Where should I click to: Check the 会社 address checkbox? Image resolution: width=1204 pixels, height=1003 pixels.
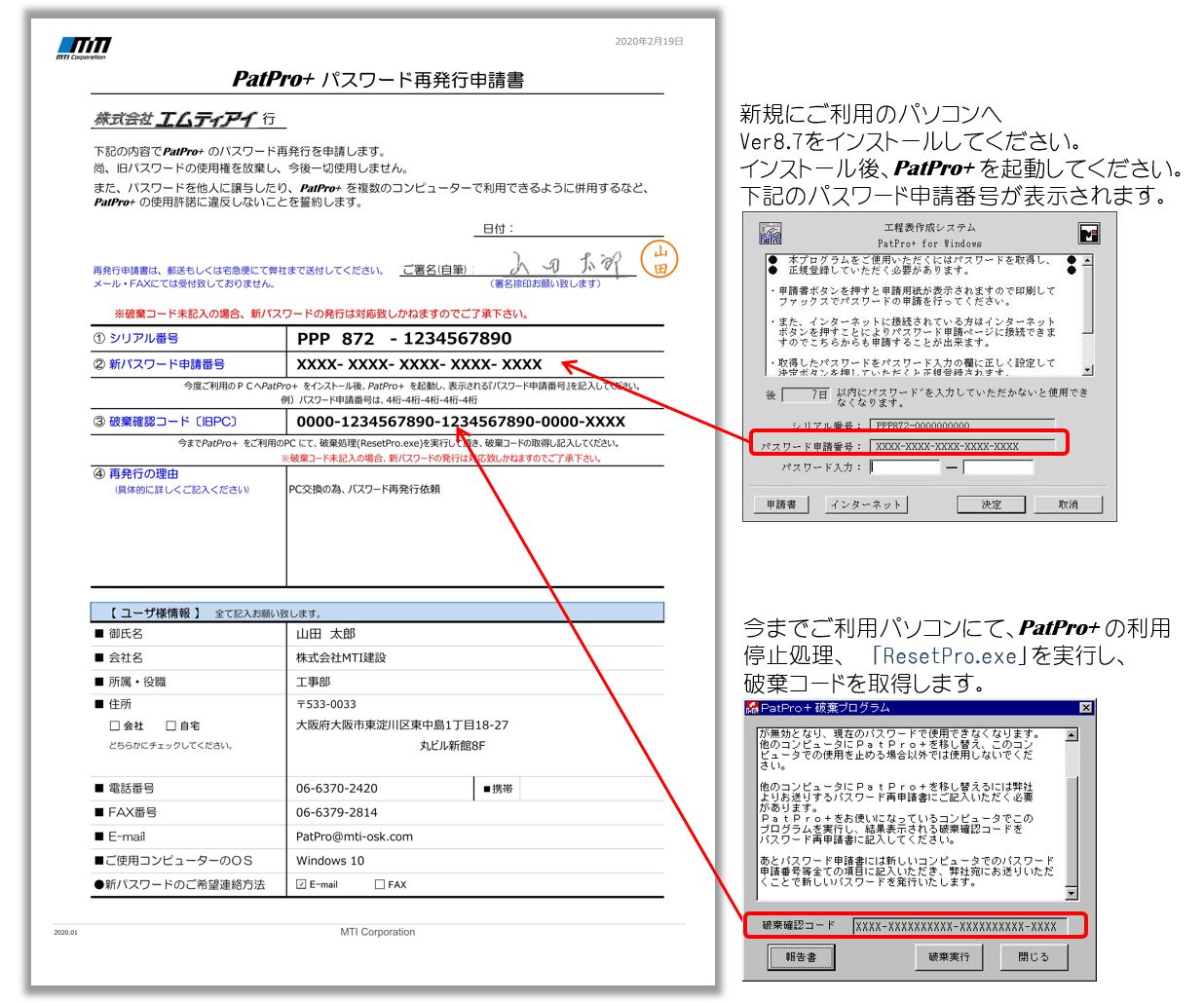(x=115, y=726)
